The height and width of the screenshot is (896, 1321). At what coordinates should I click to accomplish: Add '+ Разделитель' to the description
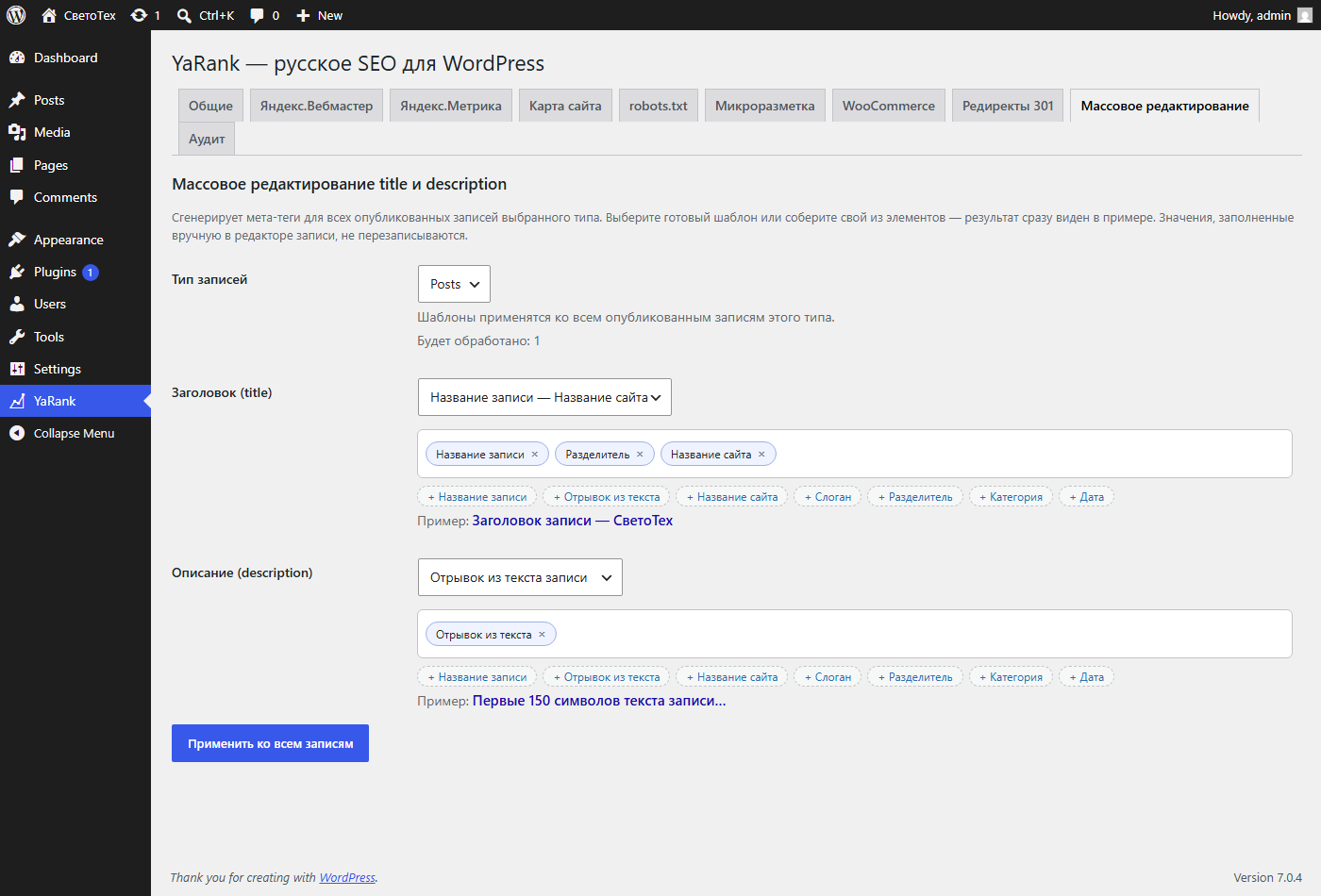tap(915, 676)
